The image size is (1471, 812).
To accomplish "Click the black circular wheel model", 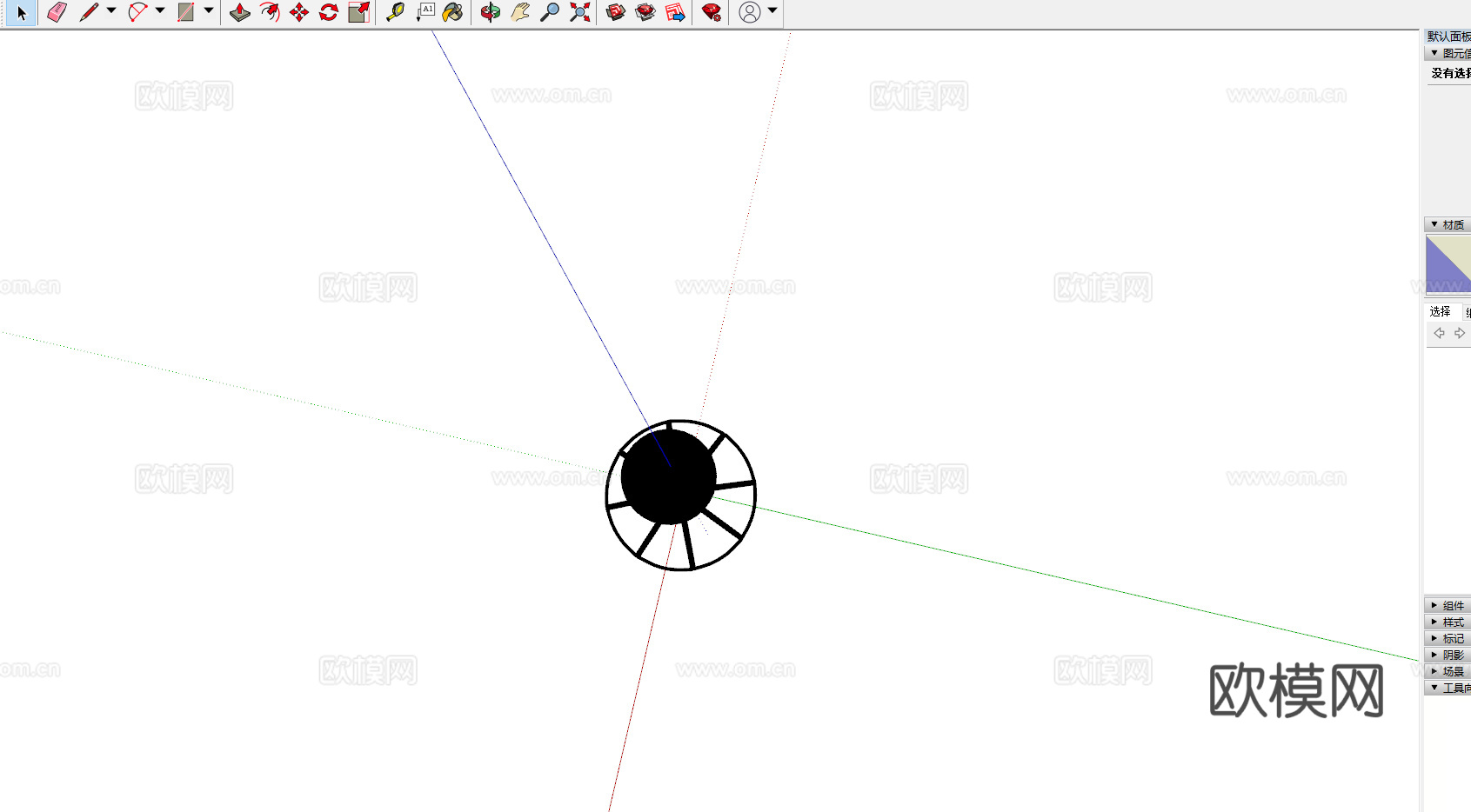I will [680, 495].
